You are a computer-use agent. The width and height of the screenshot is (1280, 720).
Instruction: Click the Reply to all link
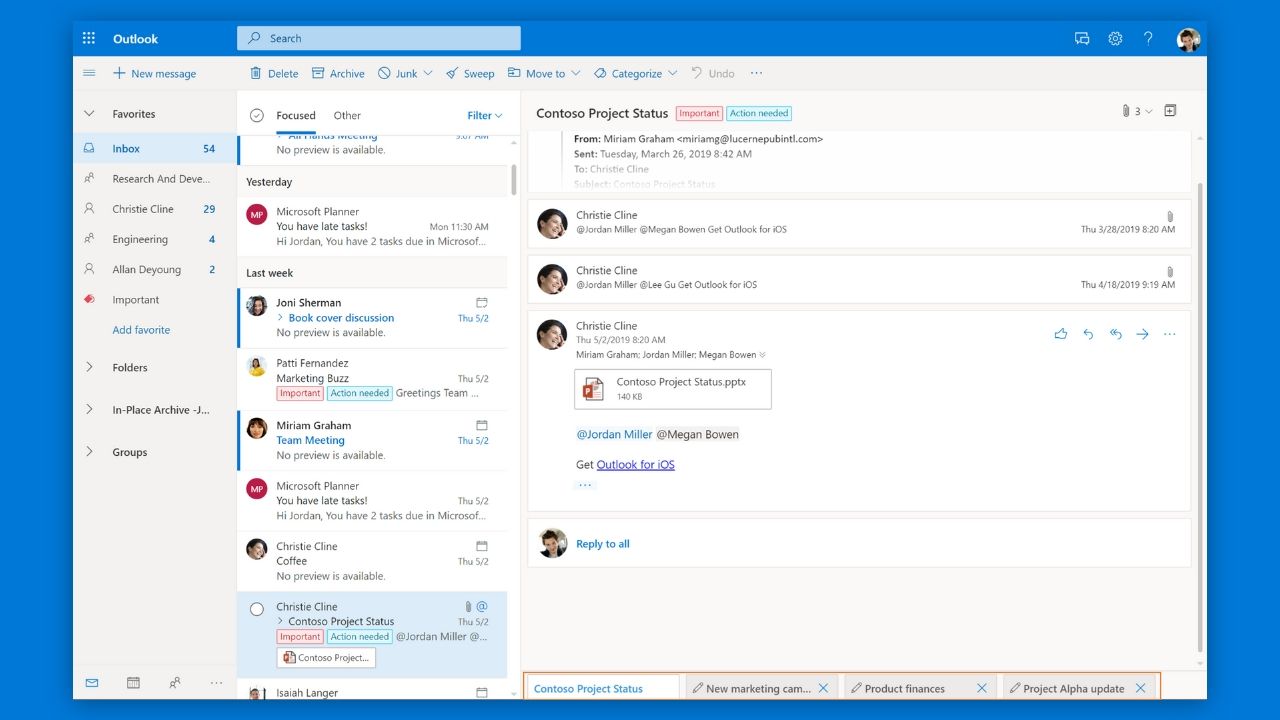click(x=602, y=543)
